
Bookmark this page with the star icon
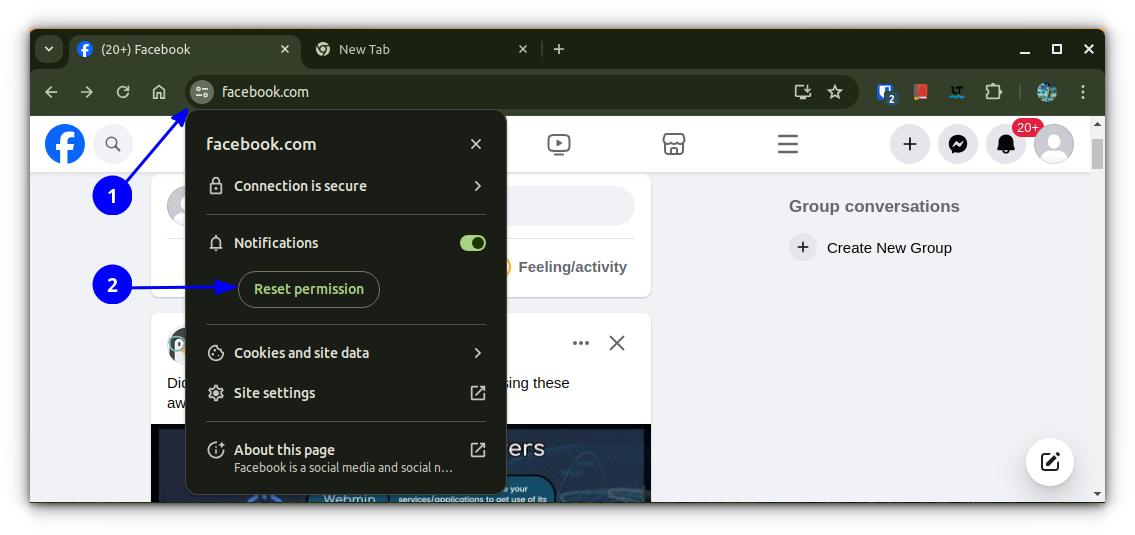point(835,92)
